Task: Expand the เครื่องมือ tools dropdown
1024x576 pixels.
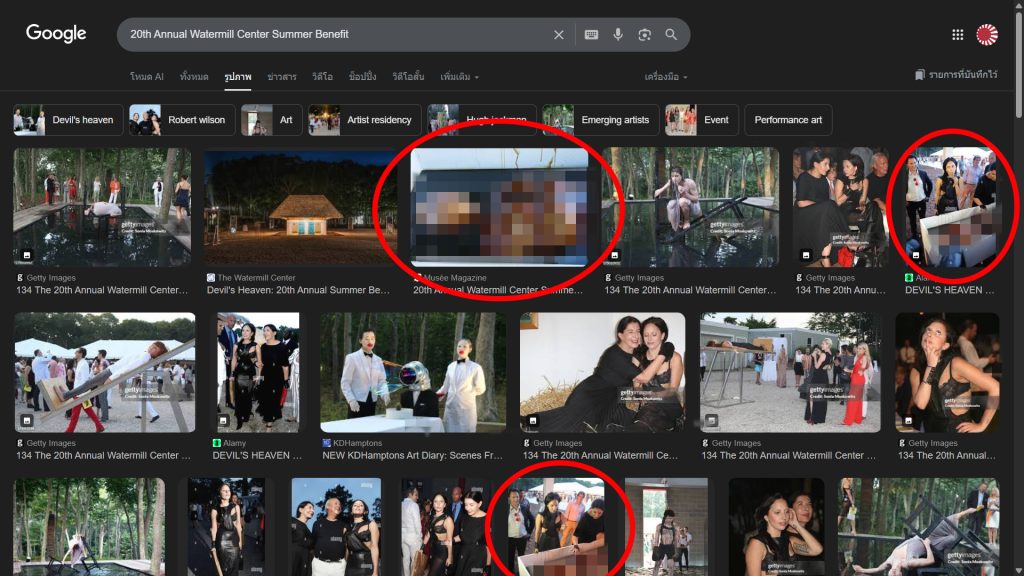Action: [666, 77]
